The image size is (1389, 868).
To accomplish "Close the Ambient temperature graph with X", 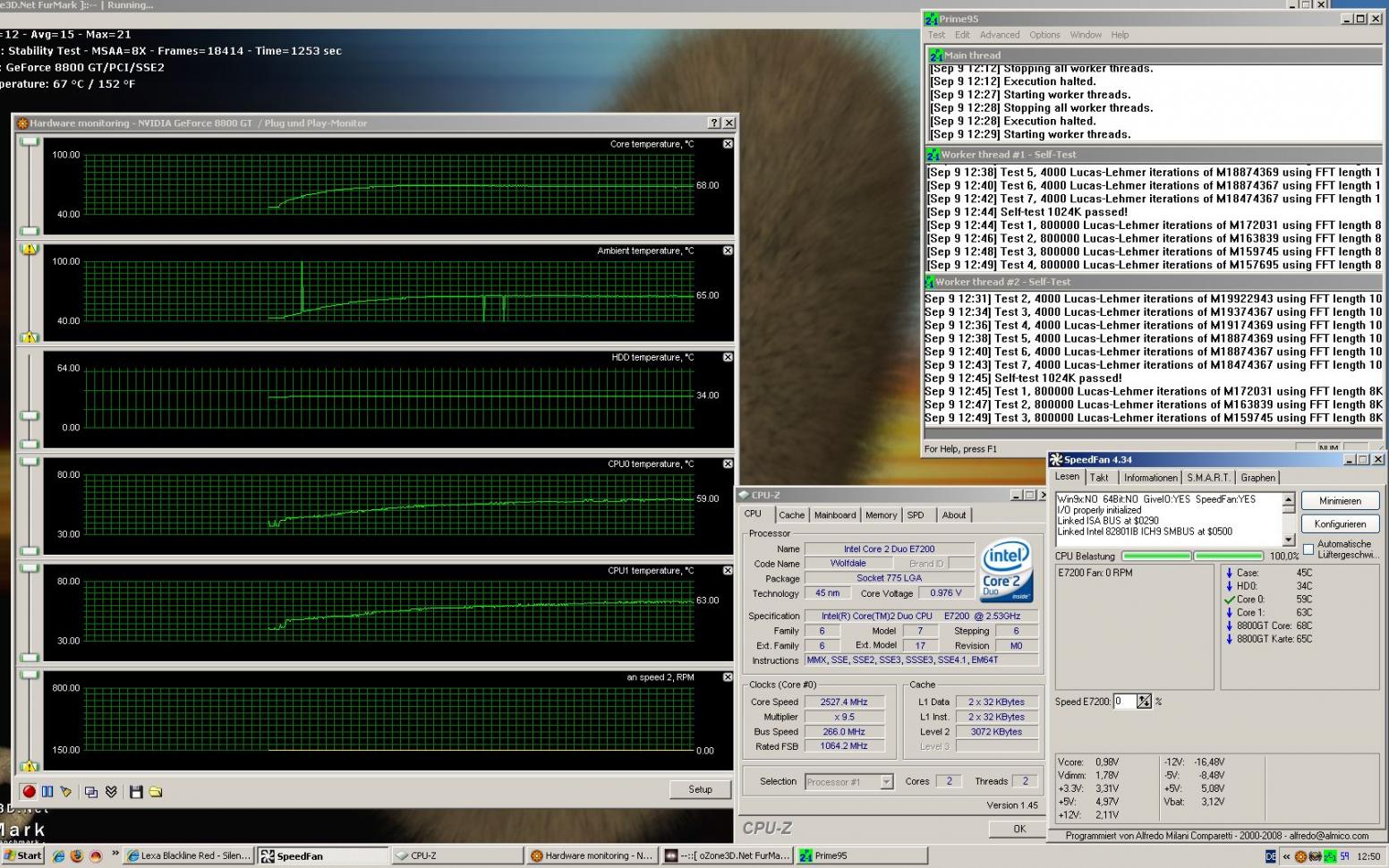I will pos(728,251).
